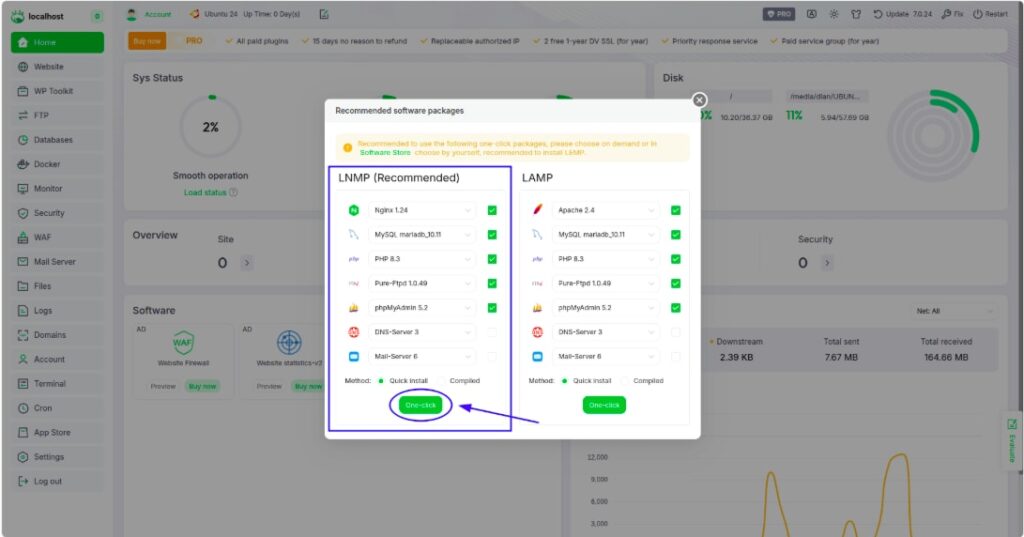The image size is (1024, 537).
Task: Click the MySQL dolphin icon in LNMP
Action: (x=353, y=235)
